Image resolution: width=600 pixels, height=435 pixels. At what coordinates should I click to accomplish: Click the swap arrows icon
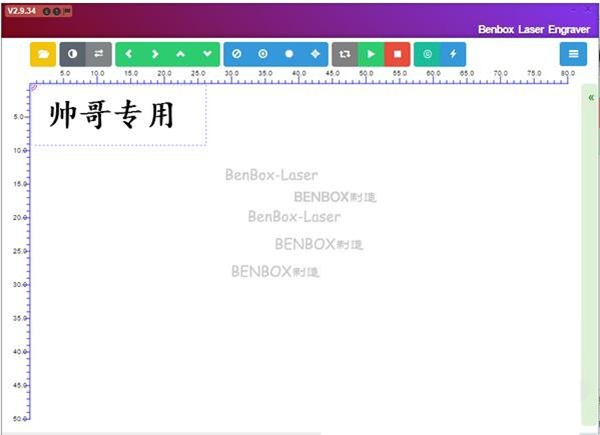click(x=99, y=54)
